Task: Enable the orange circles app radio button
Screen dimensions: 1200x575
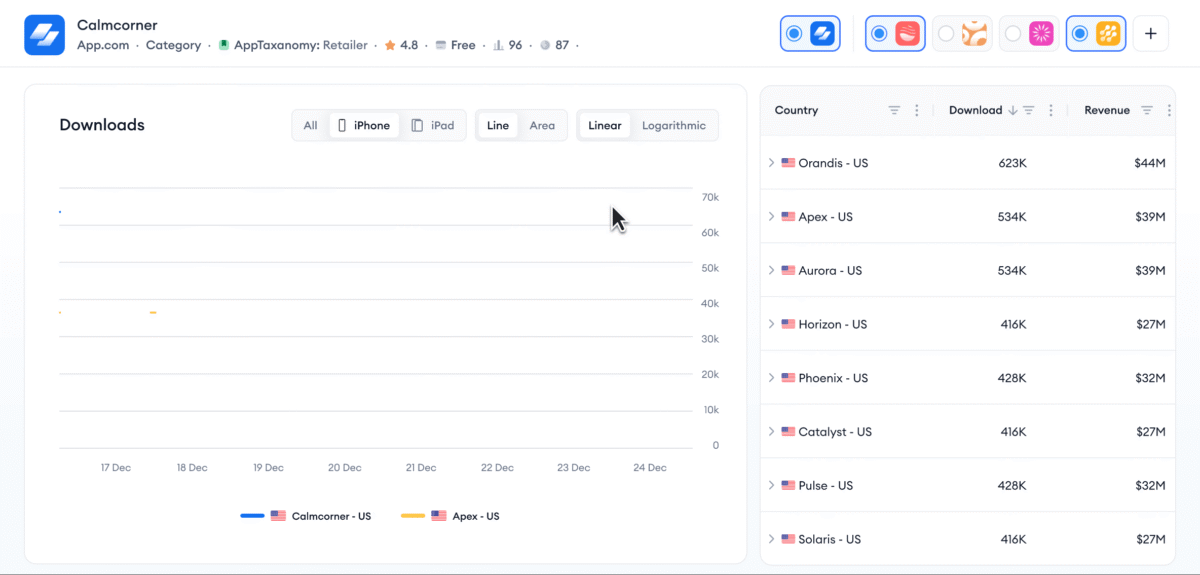Action: pos(945,34)
